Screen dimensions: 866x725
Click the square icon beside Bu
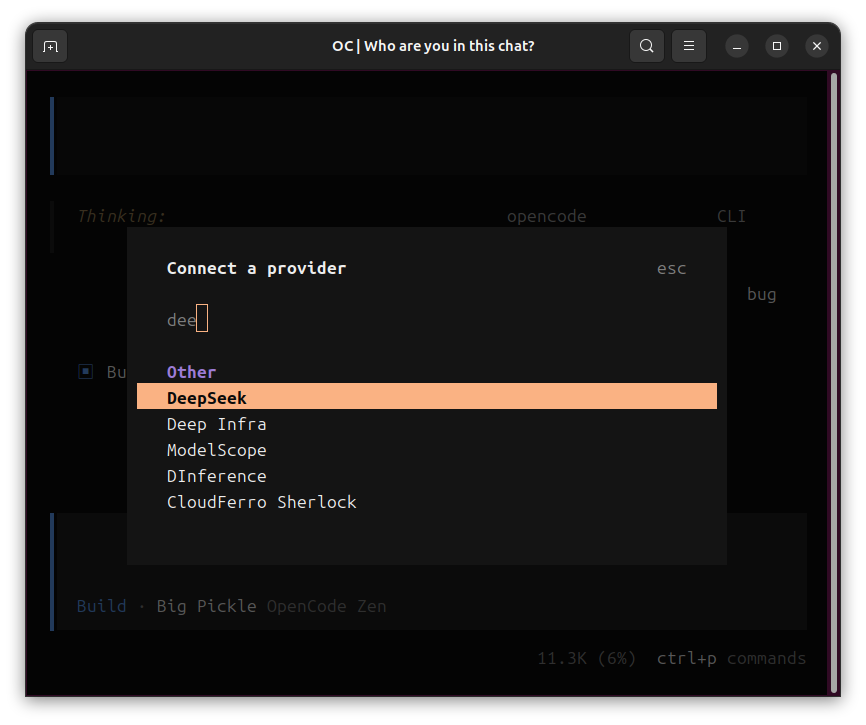(x=86, y=372)
